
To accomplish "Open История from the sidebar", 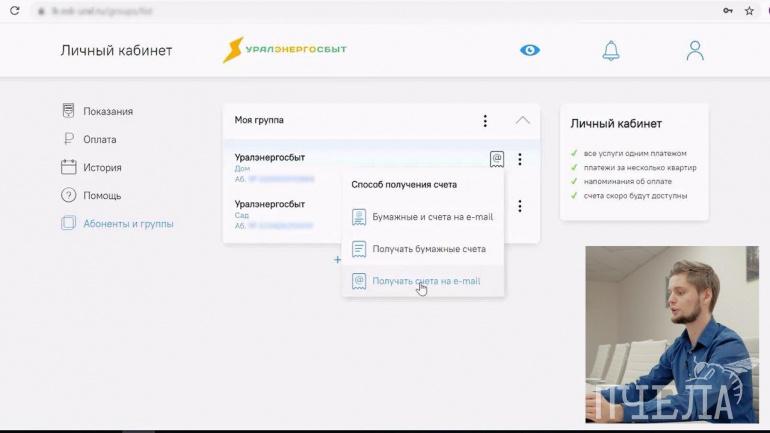I will (102, 167).
